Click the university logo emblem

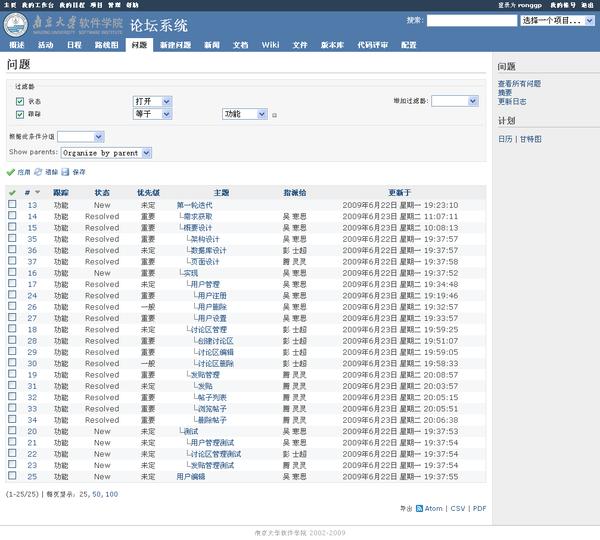(16, 25)
